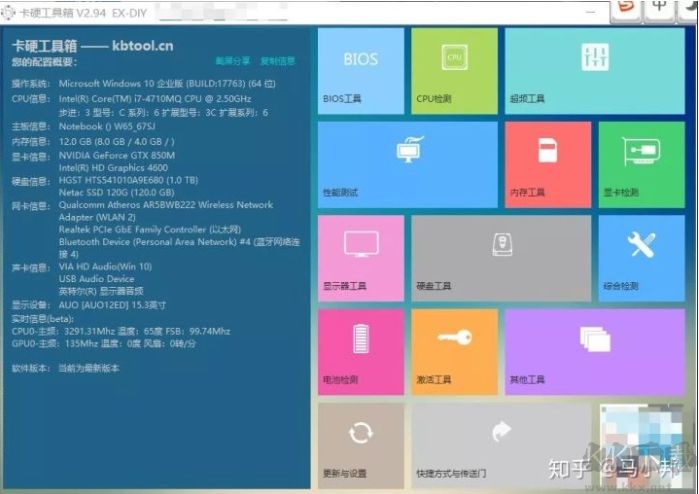Open the CPU检测 tile

[x=454, y=71]
